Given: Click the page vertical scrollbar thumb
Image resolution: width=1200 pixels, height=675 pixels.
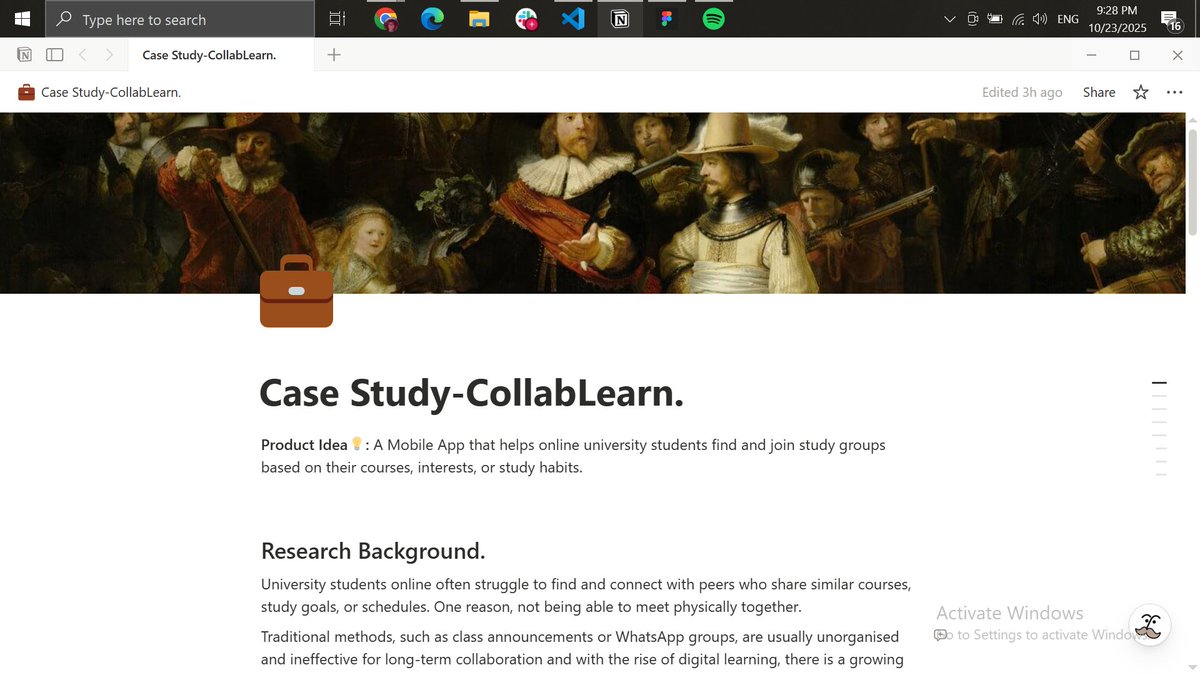Looking at the screenshot, I should [x=1192, y=180].
